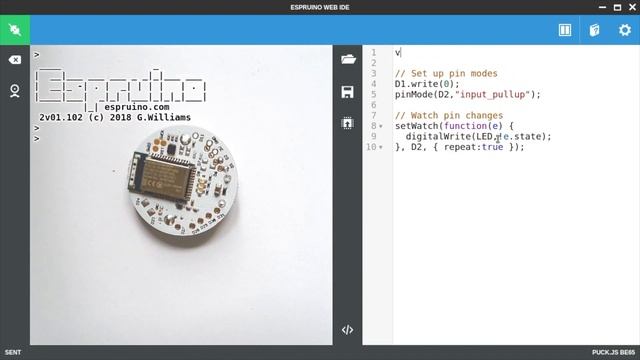Click "PUCK.JS BE65" device status text
Image resolution: width=640 pixels, height=360 pixels.
pyautogui.click(x=613, y=352)
